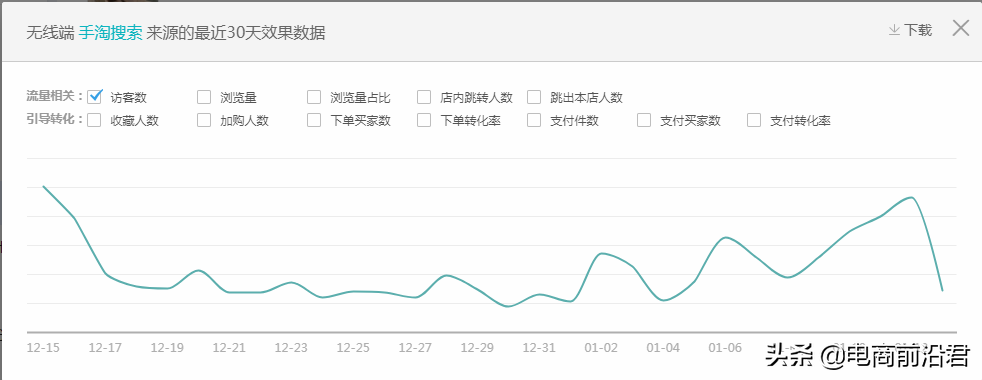Close the 效果数据 dialog with X
Viewport: 982px width, 380px height.
961,28
